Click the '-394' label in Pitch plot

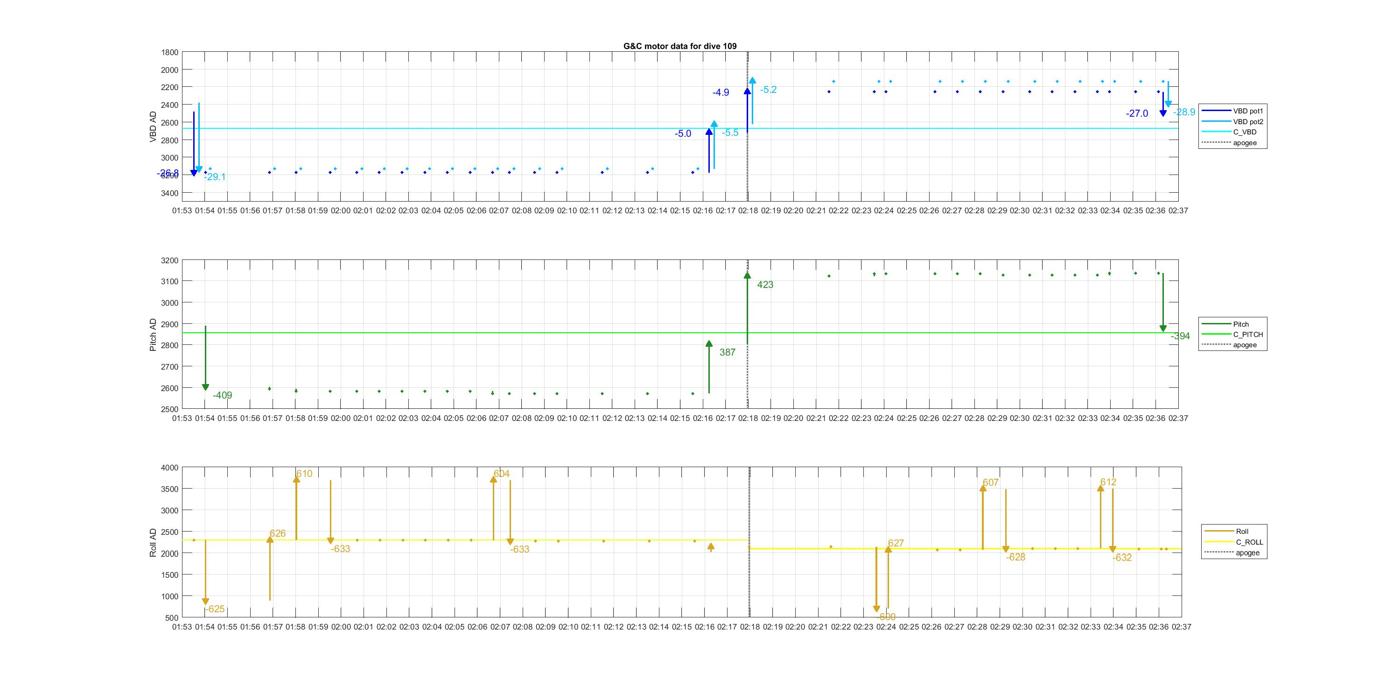click(x=1181, y=337)
